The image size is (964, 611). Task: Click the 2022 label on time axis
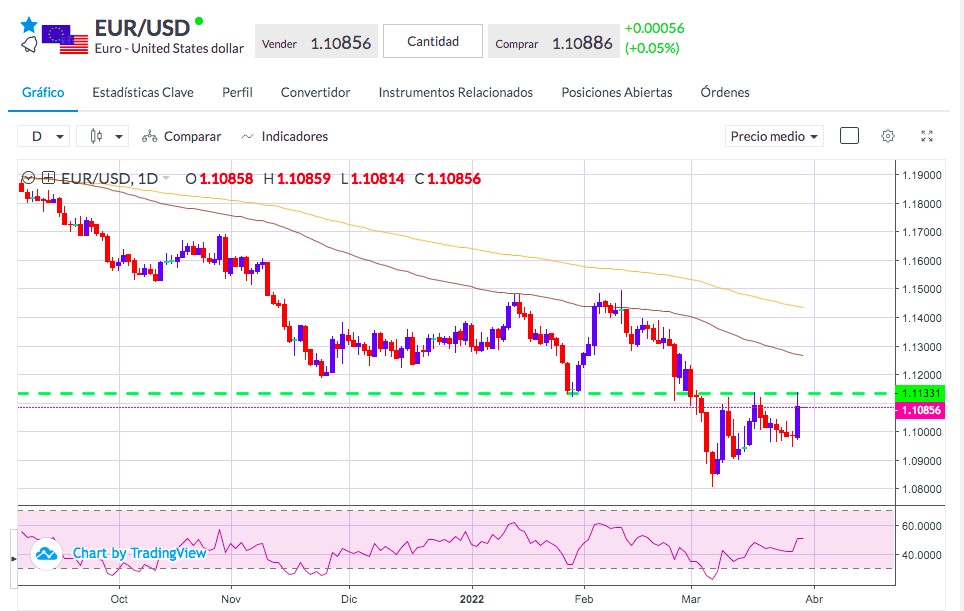[472, 599]
